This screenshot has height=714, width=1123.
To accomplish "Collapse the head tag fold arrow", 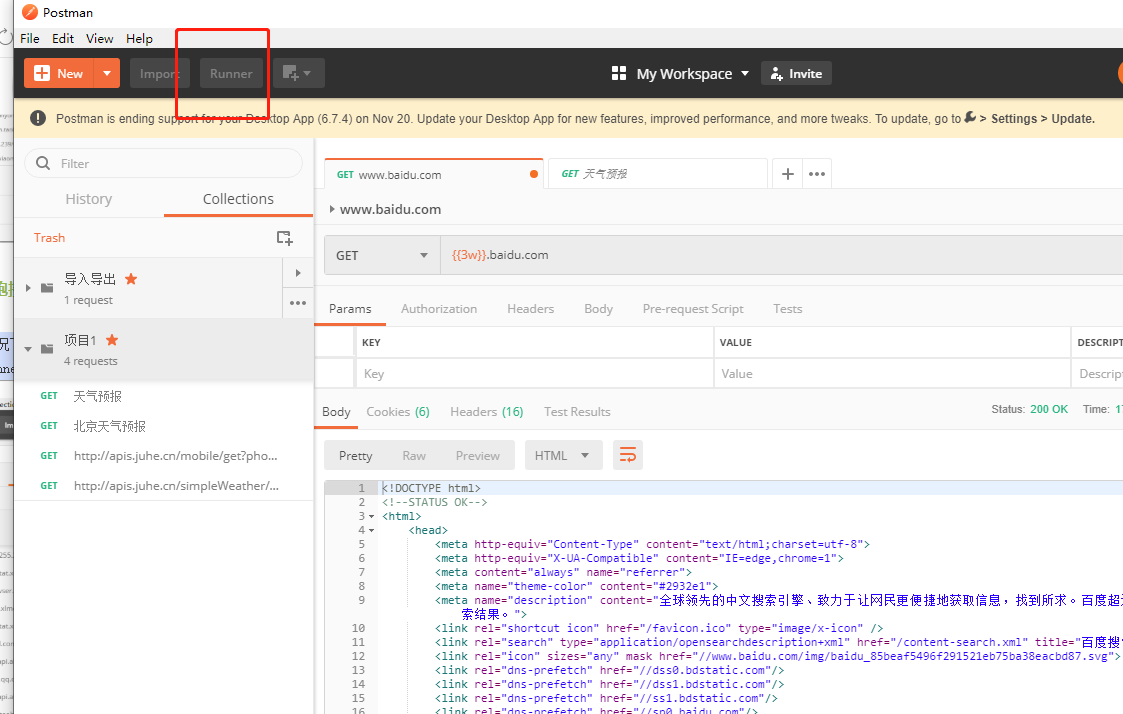I will click(371, 531).
